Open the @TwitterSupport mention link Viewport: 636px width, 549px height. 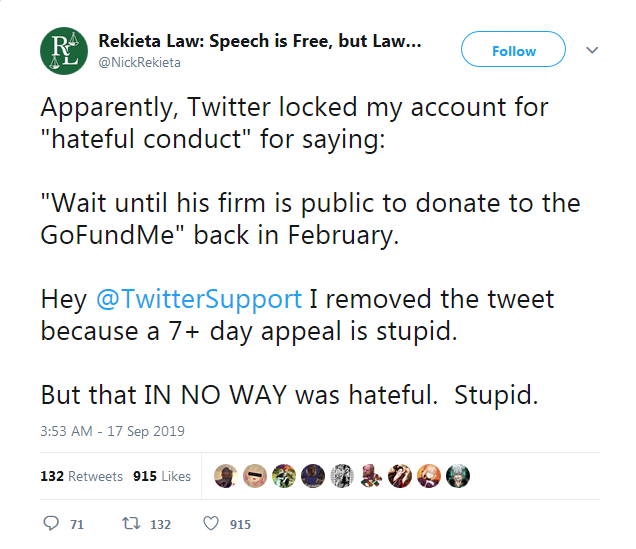tap(199, 299)
